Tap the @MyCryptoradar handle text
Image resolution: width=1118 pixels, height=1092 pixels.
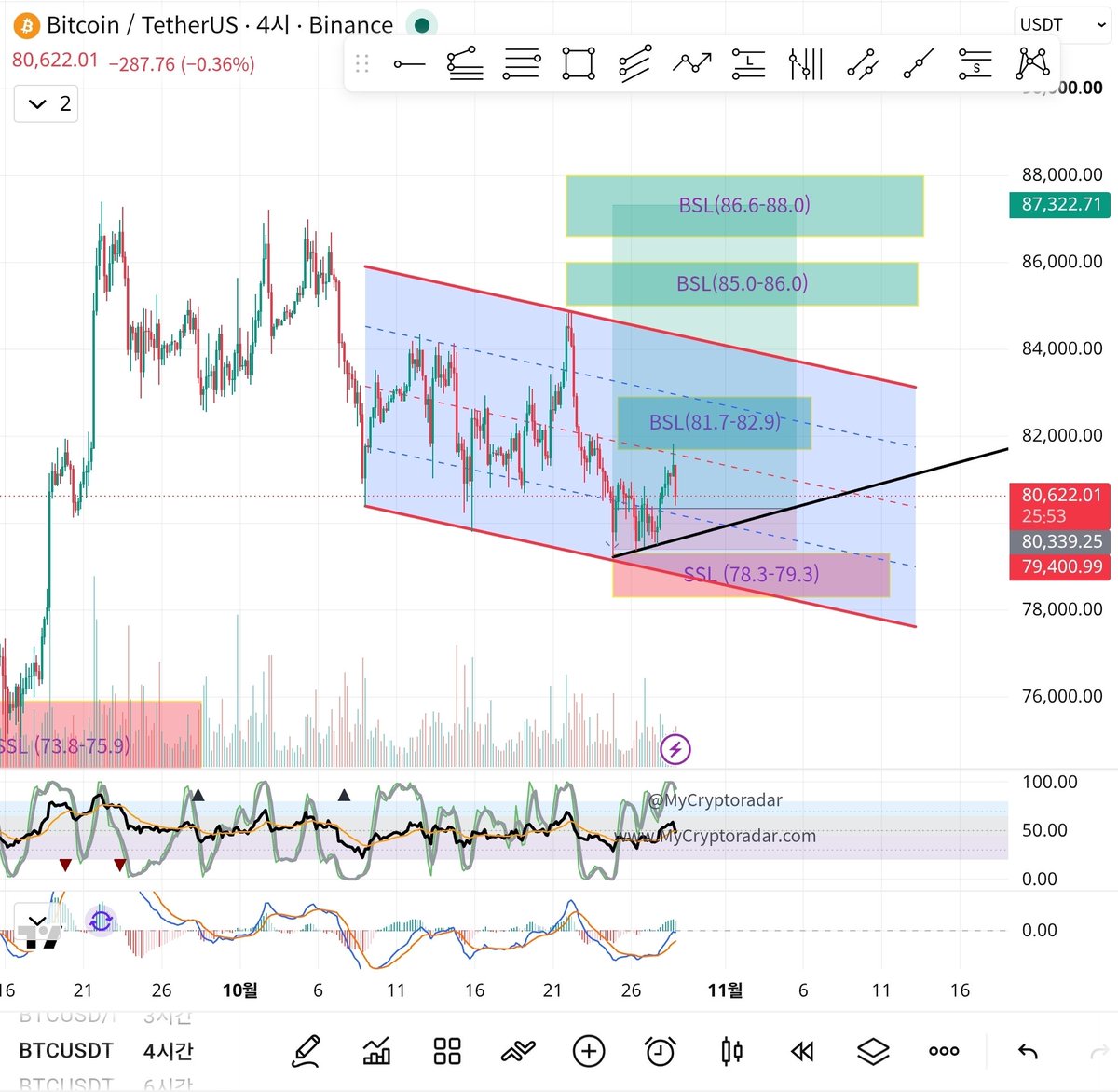click(715, 800)
